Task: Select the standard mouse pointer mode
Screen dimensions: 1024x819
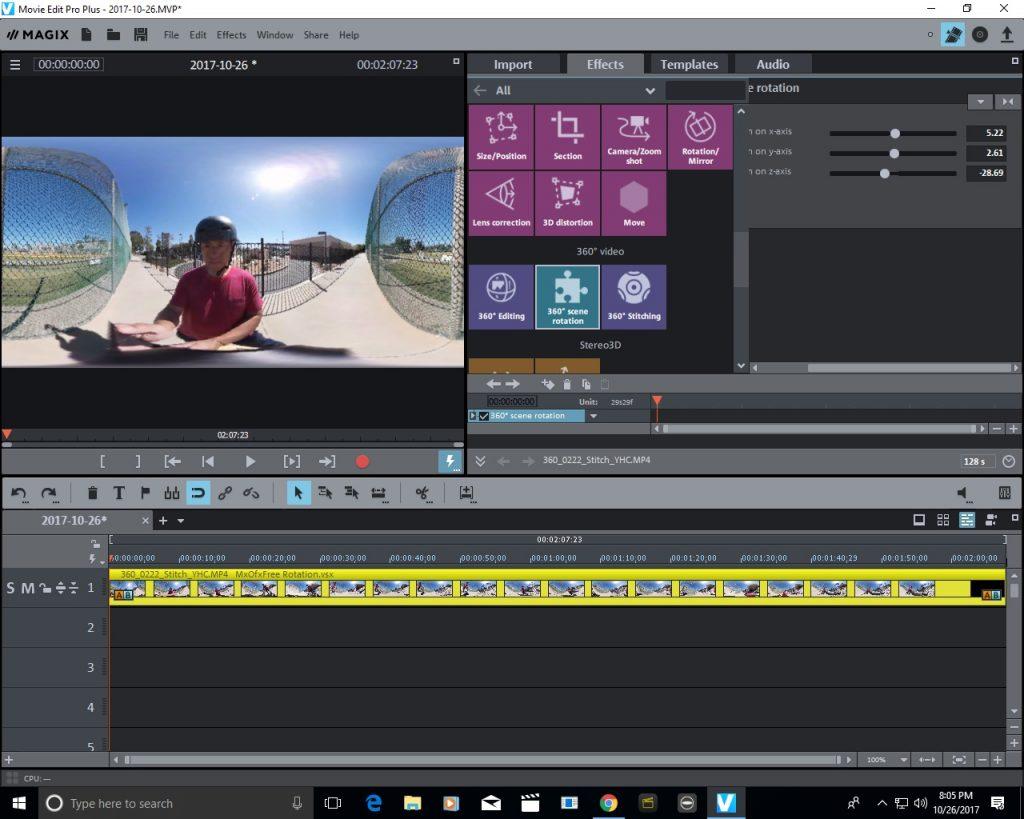Action: 298,492
